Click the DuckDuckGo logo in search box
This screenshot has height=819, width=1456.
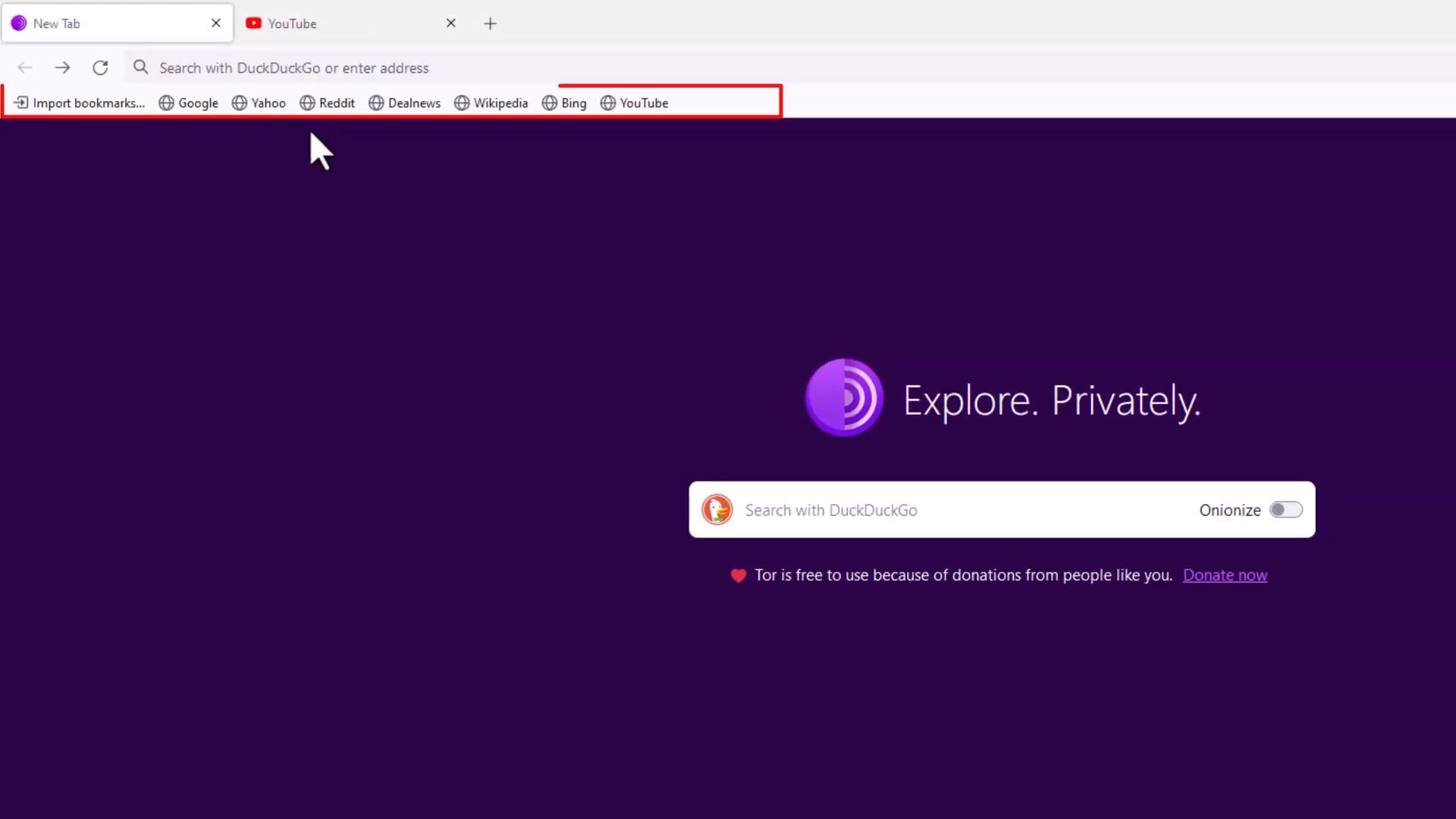coord(717,510)
